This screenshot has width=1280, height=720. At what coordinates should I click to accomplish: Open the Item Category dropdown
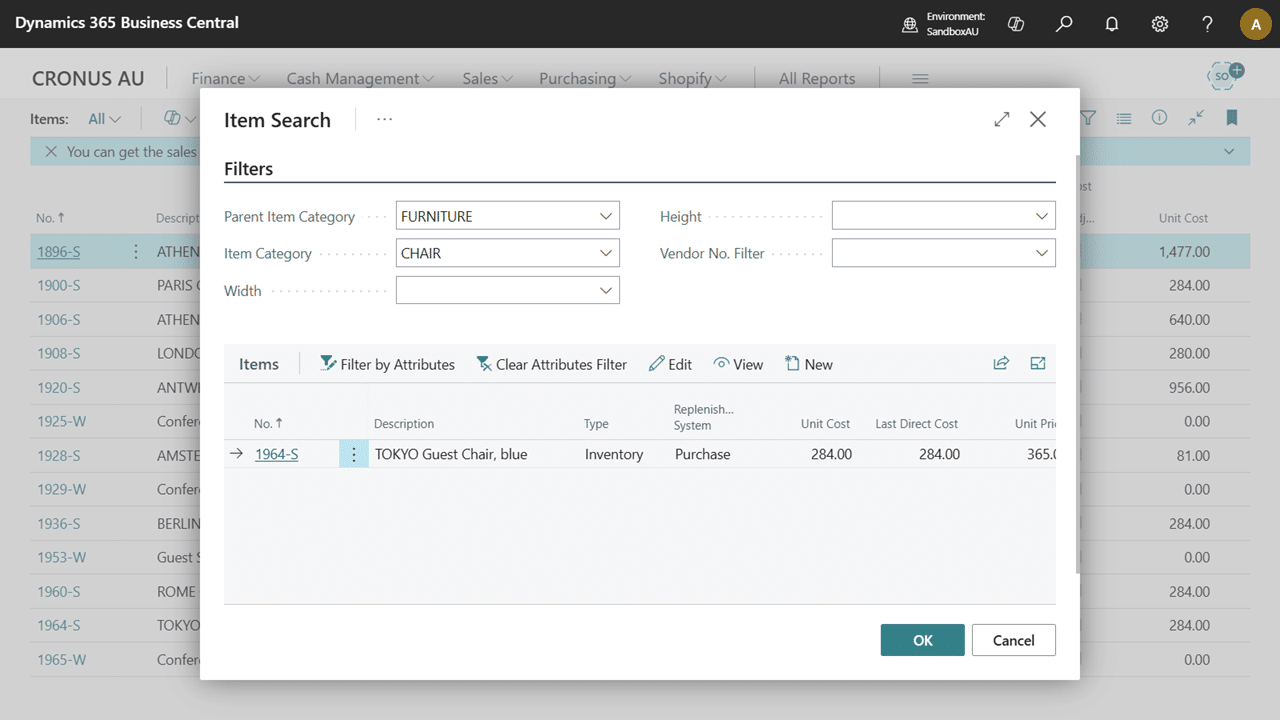pos(606,253)
